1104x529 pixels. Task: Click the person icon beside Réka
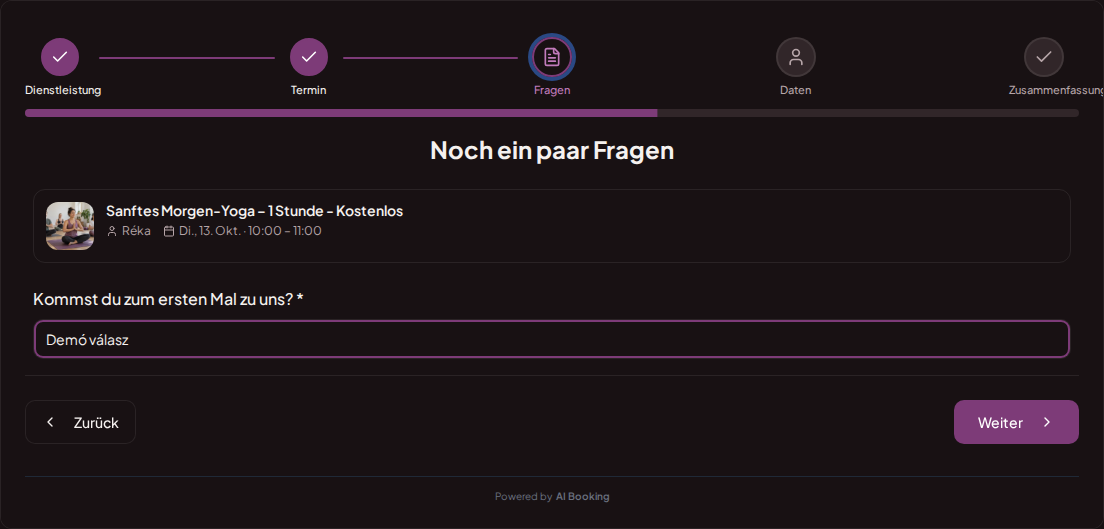point(112,231)
